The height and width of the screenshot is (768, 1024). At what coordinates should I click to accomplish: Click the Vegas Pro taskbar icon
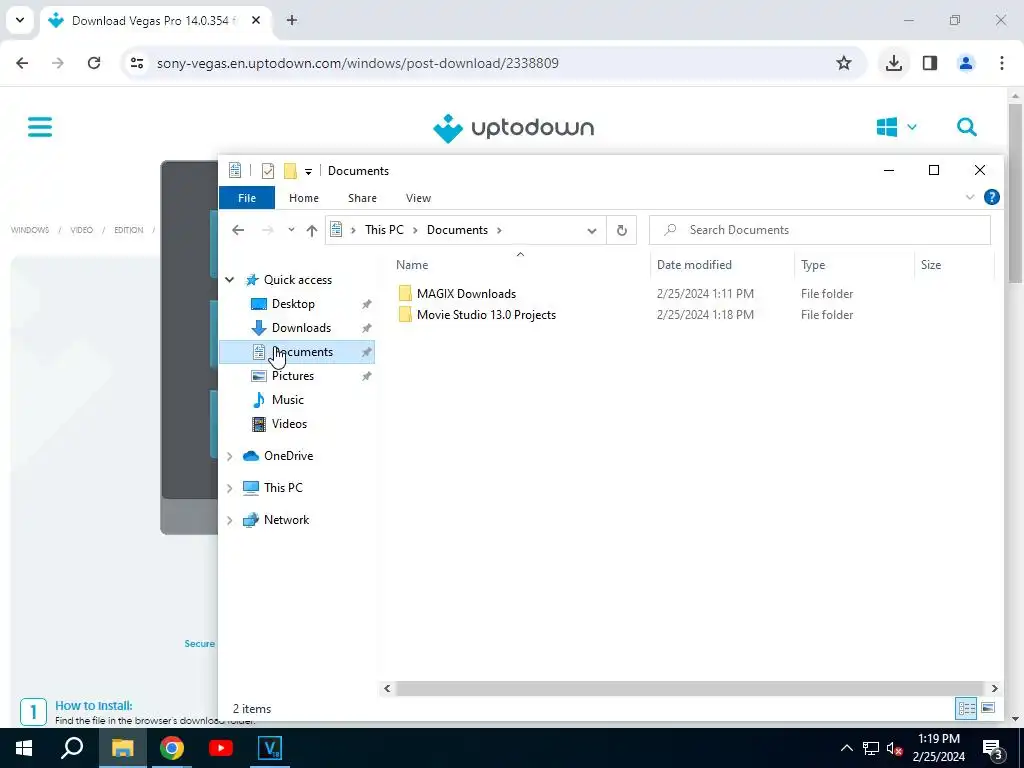(x=270, y=748)
